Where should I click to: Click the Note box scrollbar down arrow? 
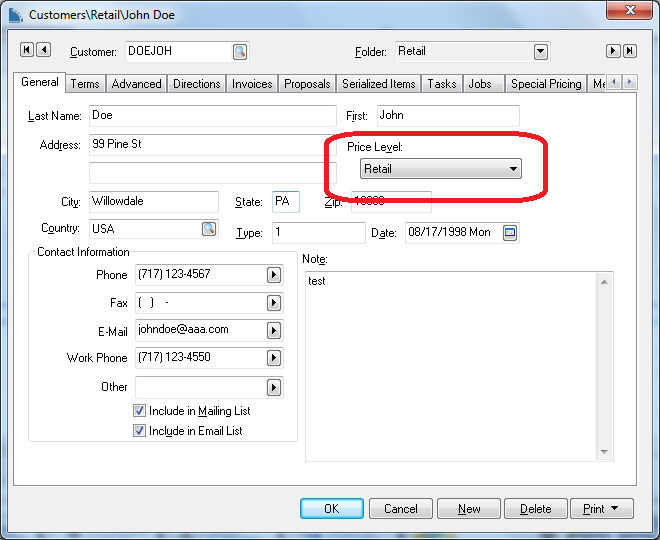[x=604, y=452]
